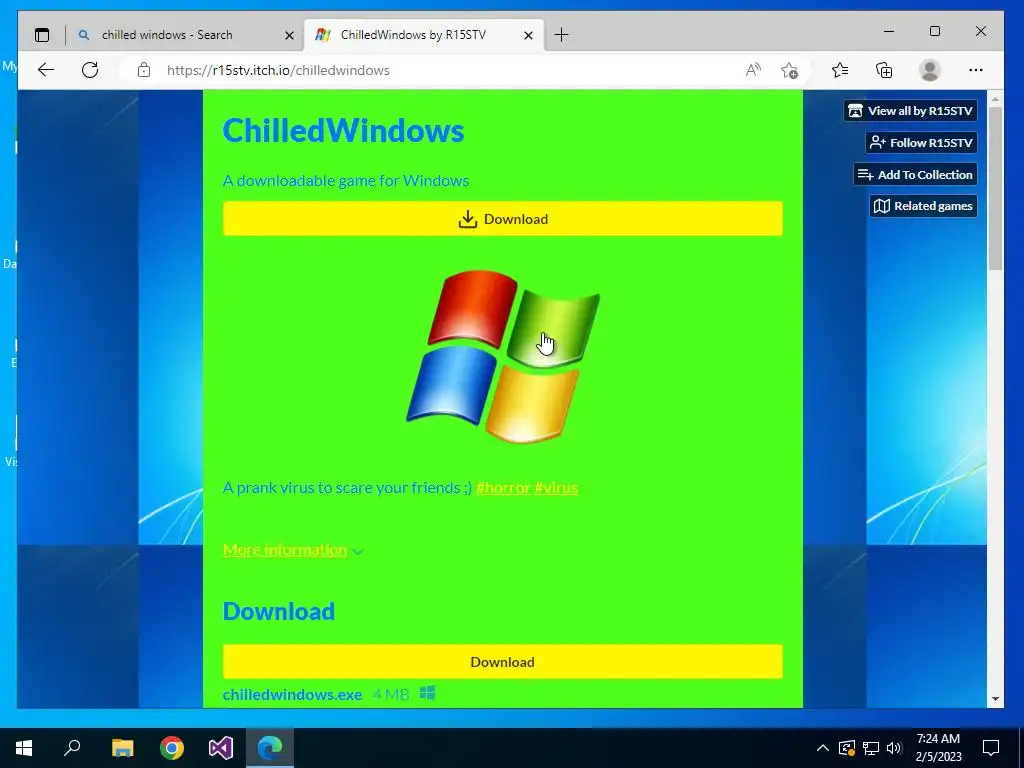Add ChilledWindows to a collection
This screenshot has height=768, width=1024.
pyautogui.click(x=915, y=174)
